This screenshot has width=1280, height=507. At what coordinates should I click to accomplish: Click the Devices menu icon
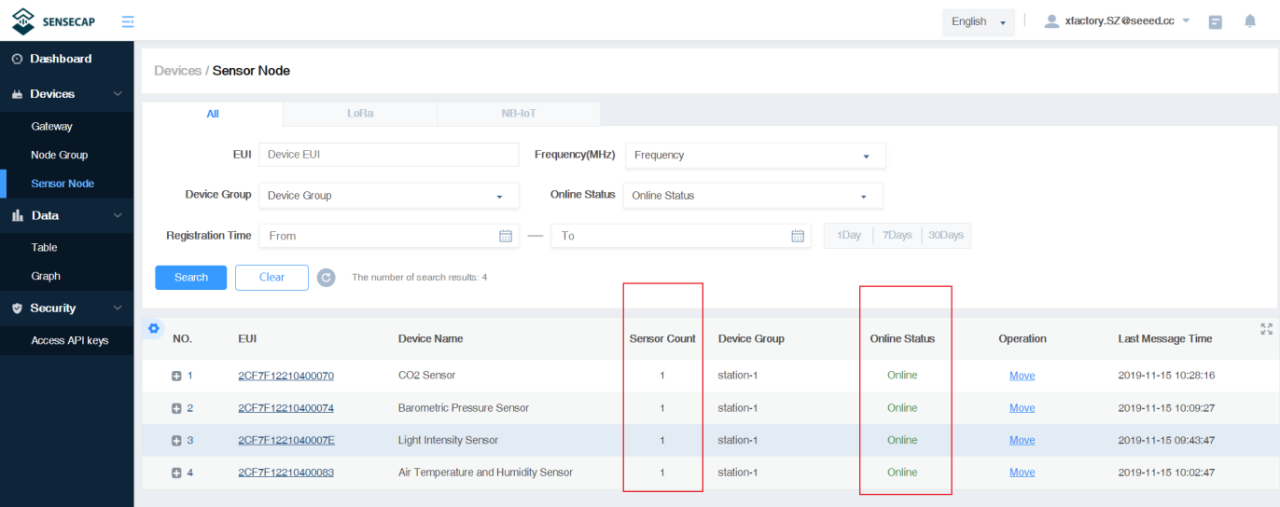coord(17,94)
